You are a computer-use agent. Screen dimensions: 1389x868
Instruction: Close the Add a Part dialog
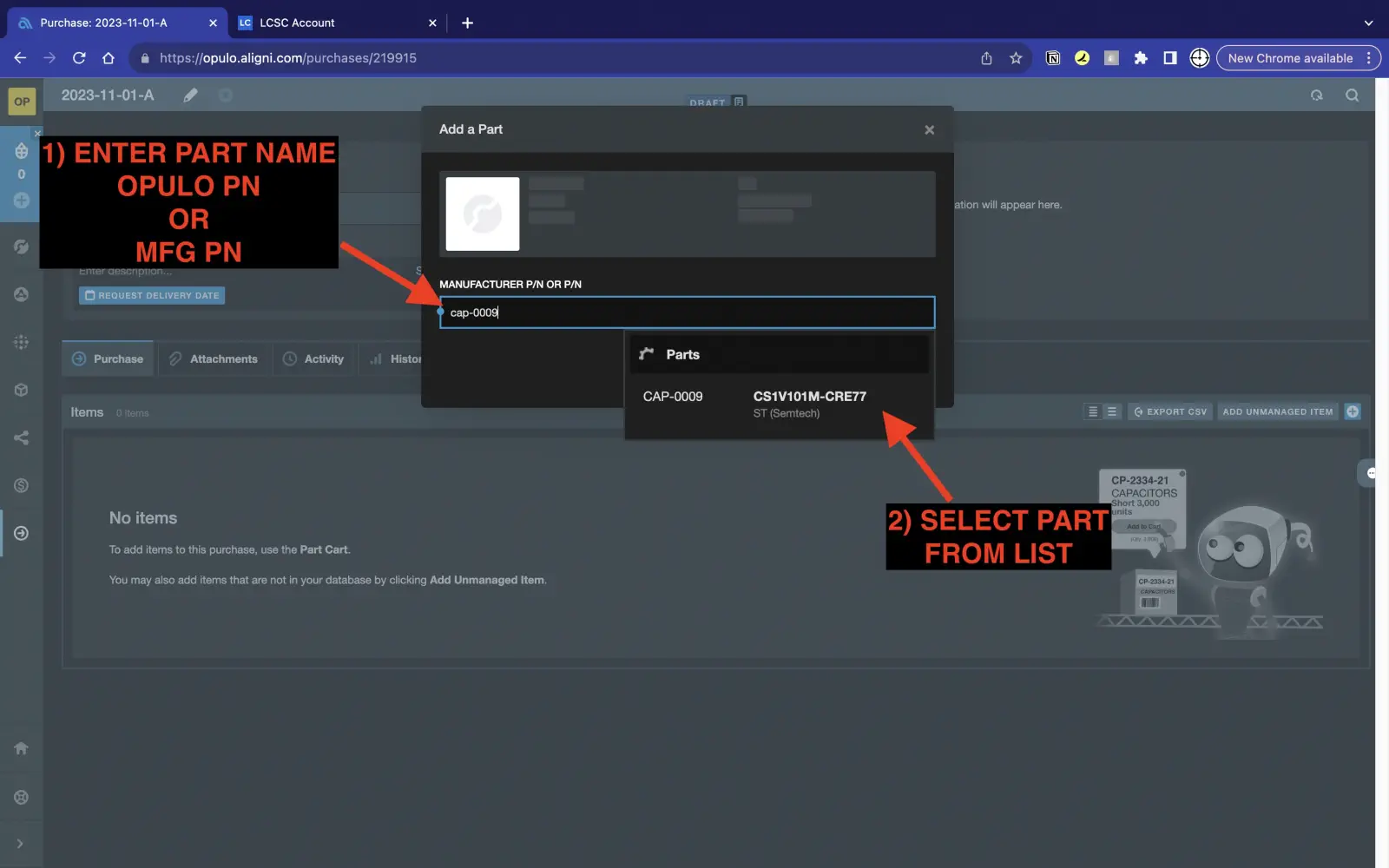(929, 130)
